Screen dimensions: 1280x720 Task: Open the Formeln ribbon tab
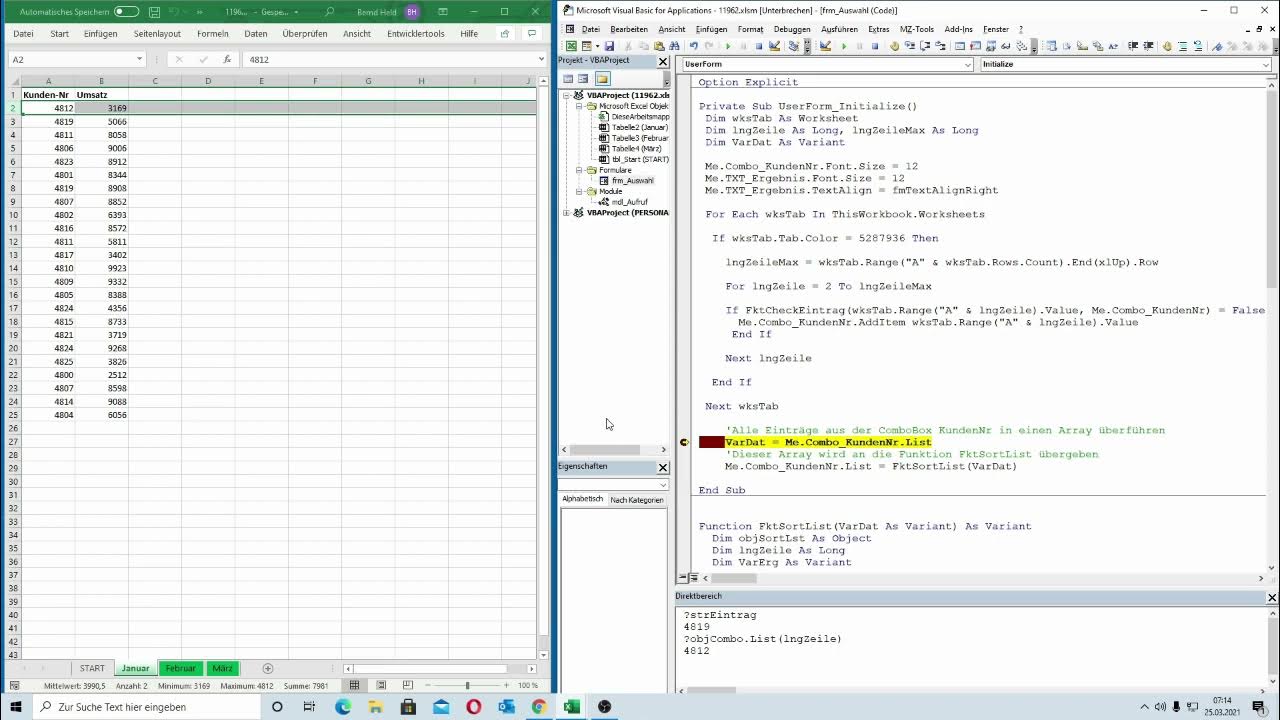coord(213,33)
